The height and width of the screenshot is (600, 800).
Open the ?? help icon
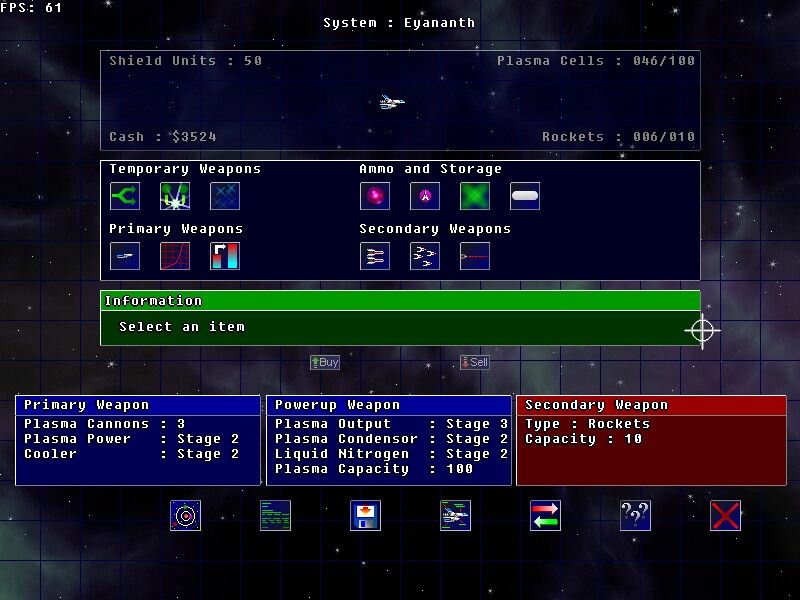[x=635, y=515]
